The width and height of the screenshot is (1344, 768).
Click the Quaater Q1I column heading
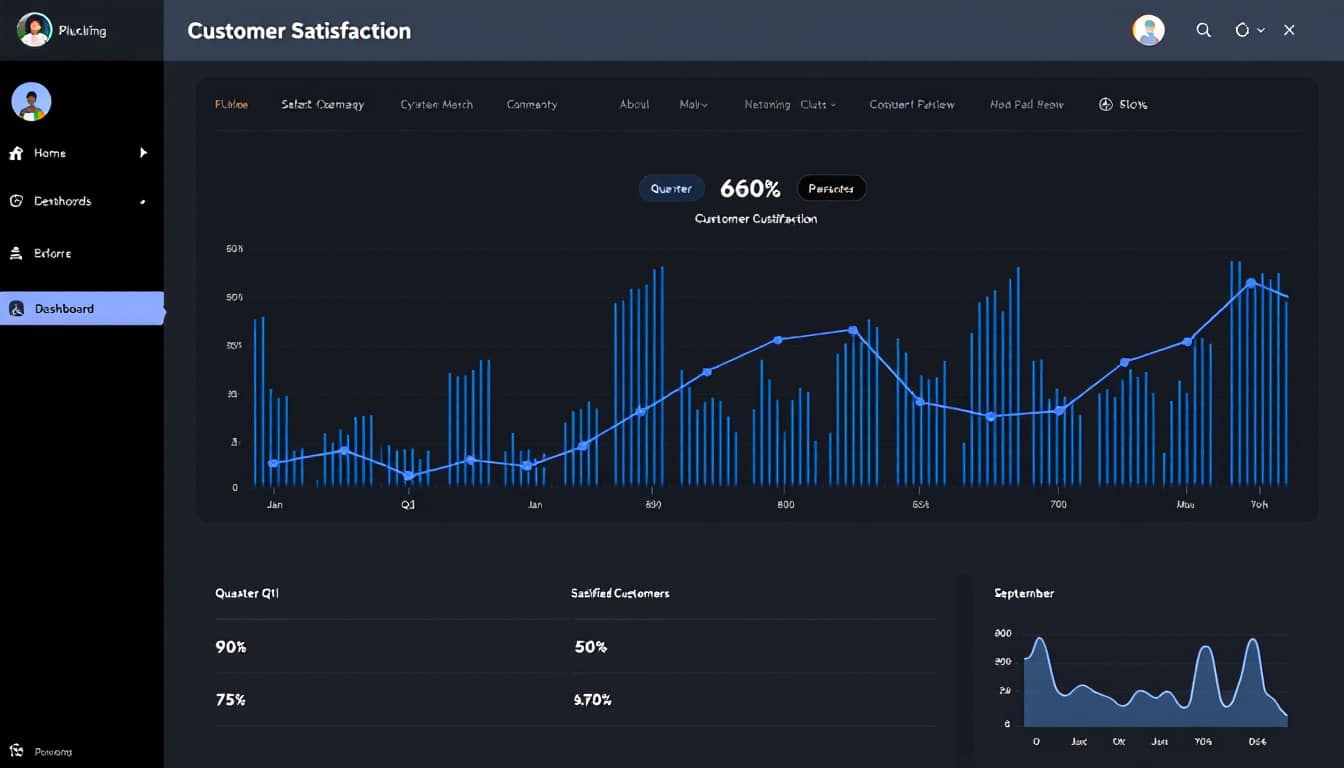click(x=247, y=593)
